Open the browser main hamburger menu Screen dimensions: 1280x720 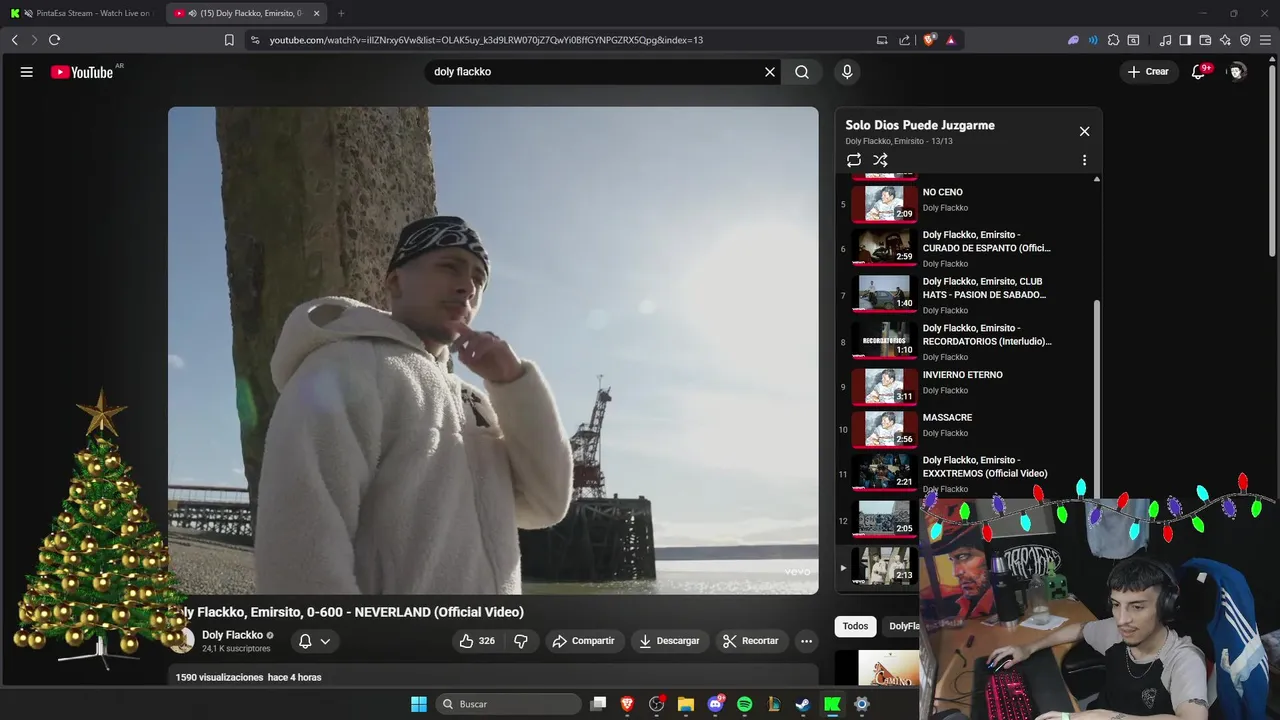(x=1265, y=40)
